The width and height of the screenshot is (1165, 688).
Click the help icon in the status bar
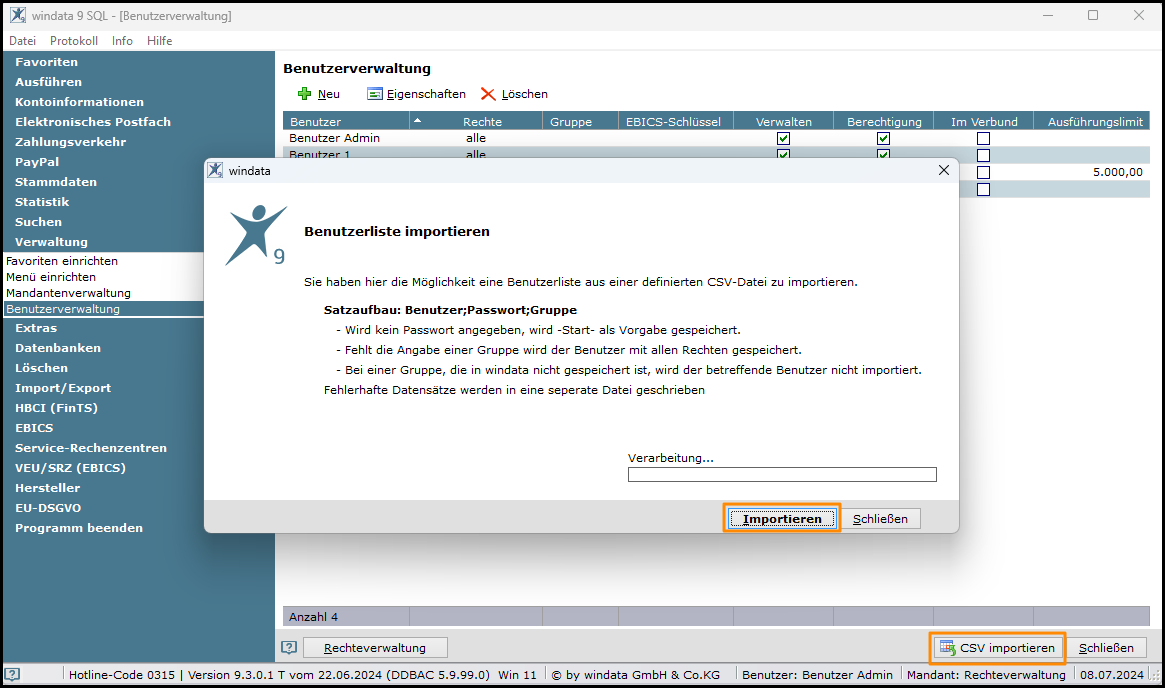[x=12, y=675]
